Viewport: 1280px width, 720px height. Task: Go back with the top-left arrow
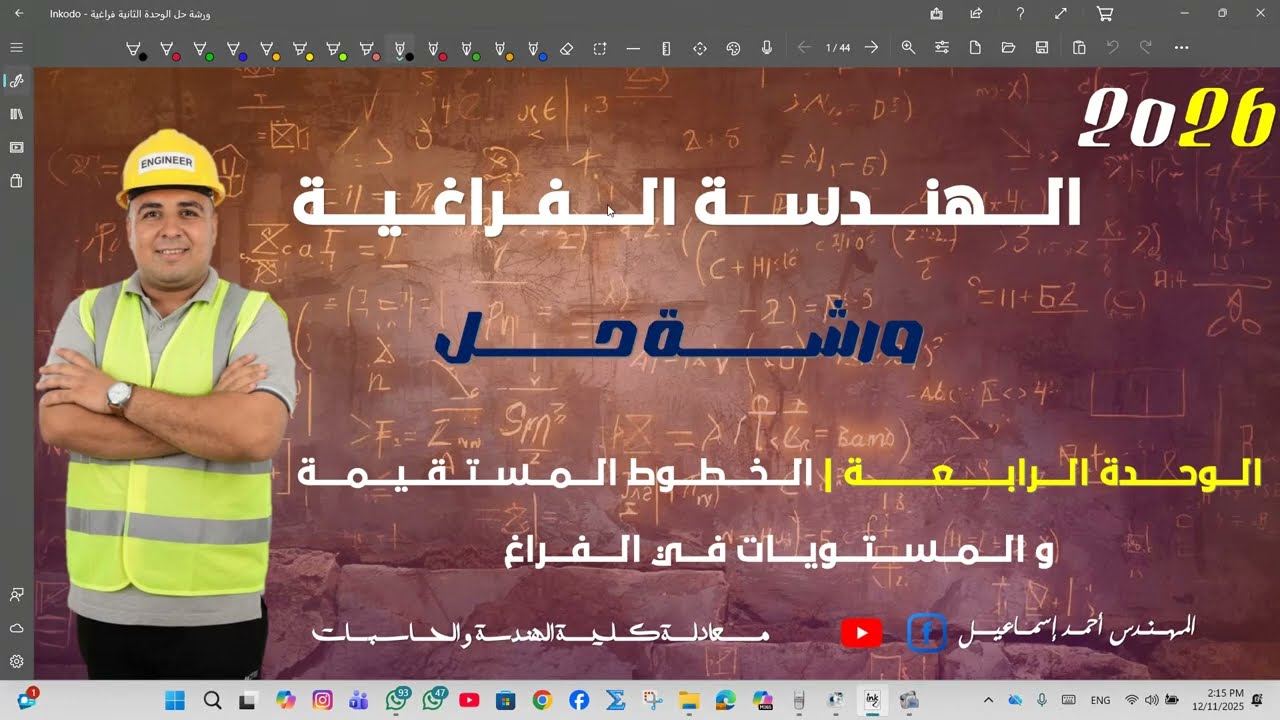click(18, 14)
